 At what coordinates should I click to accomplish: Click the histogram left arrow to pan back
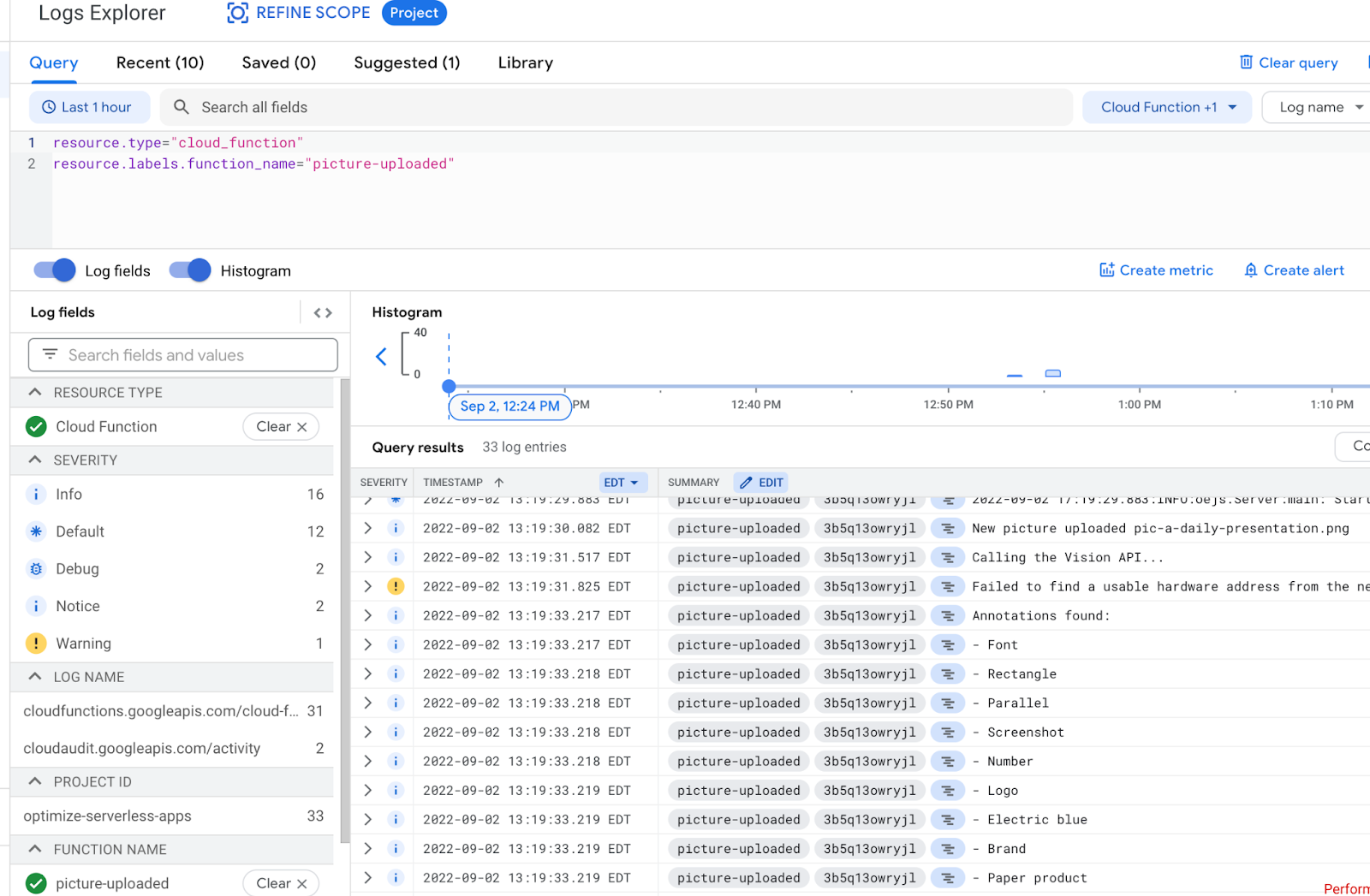(382, 357)
